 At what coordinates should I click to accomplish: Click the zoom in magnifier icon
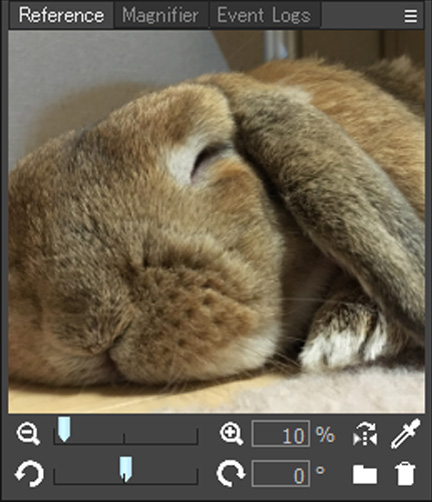(x=231, y=434)
